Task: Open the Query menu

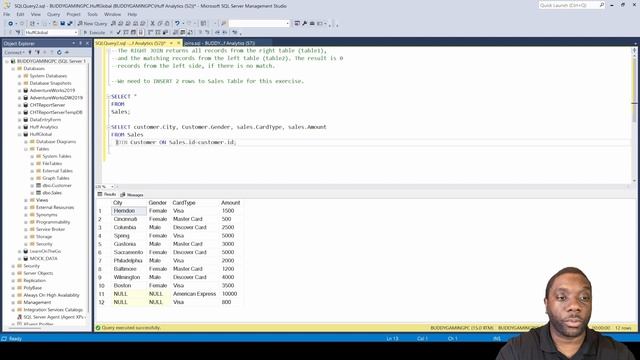Action: coord(53,14)
